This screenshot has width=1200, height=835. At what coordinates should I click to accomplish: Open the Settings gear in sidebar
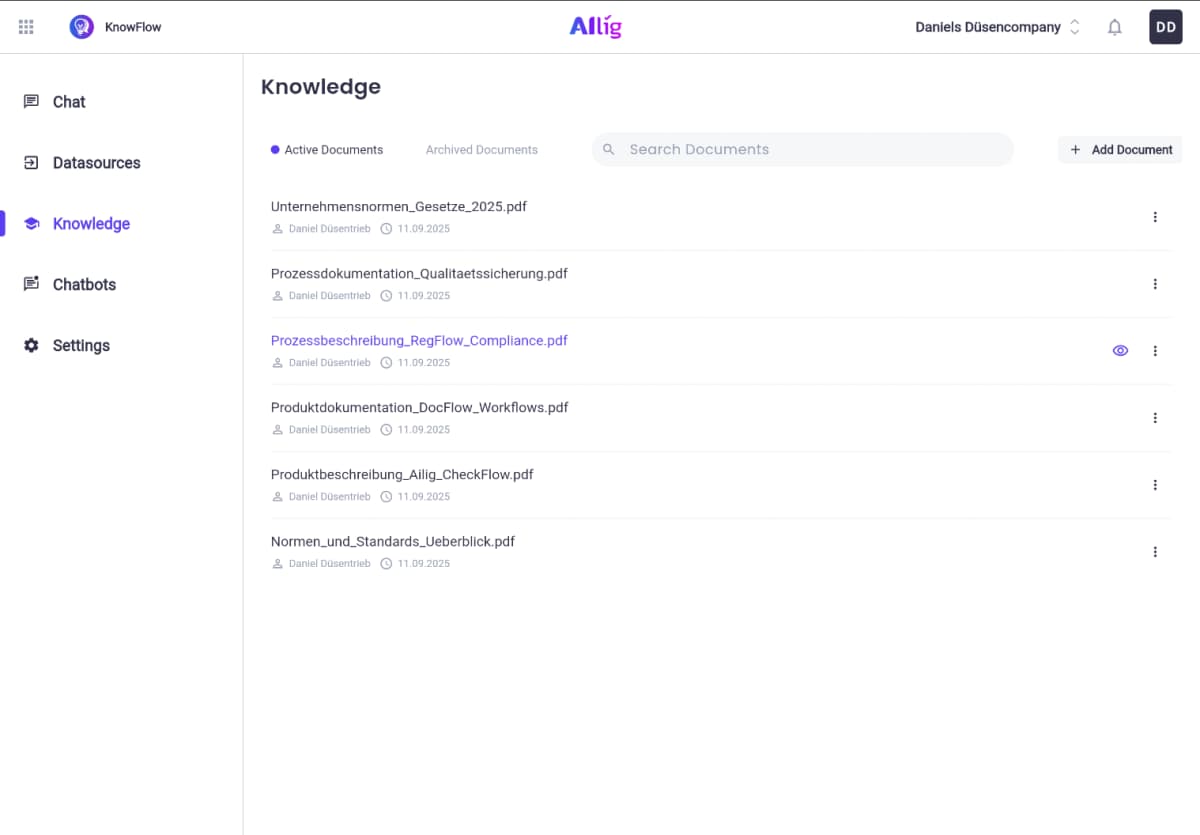click(x=33, y=345)
